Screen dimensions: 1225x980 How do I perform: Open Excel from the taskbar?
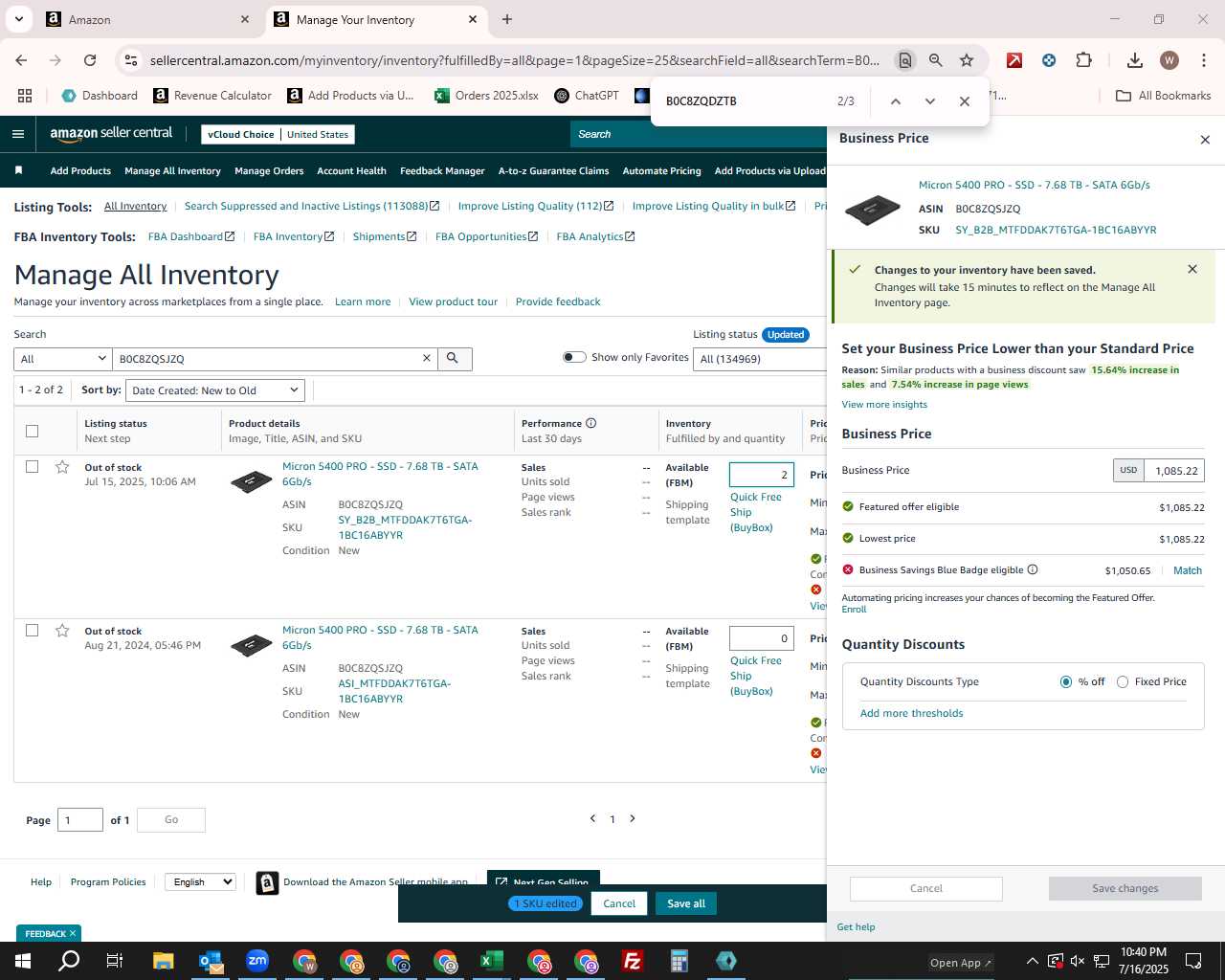click(x=492, y=961)
